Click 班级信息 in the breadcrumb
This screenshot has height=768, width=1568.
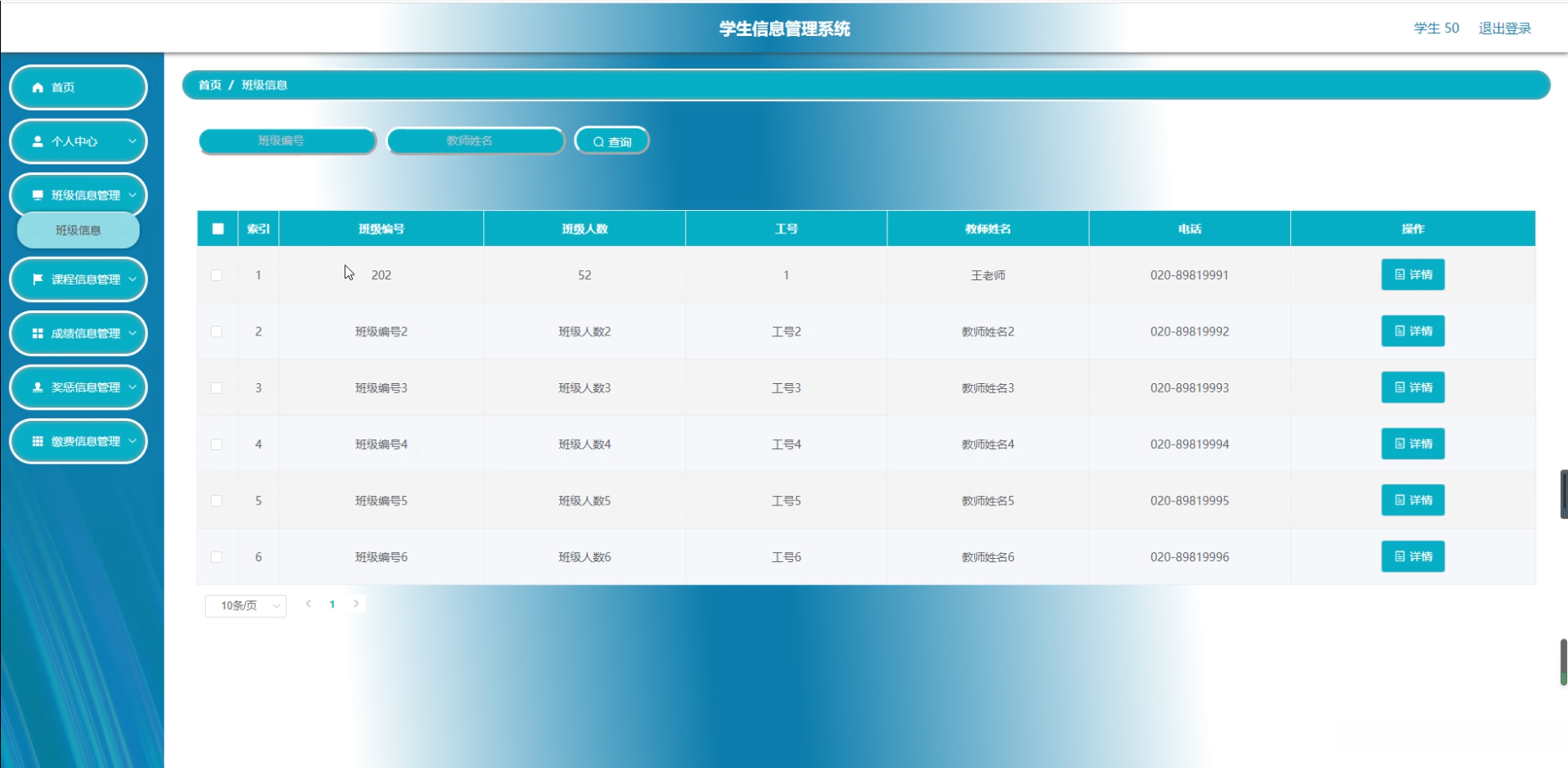264,85
